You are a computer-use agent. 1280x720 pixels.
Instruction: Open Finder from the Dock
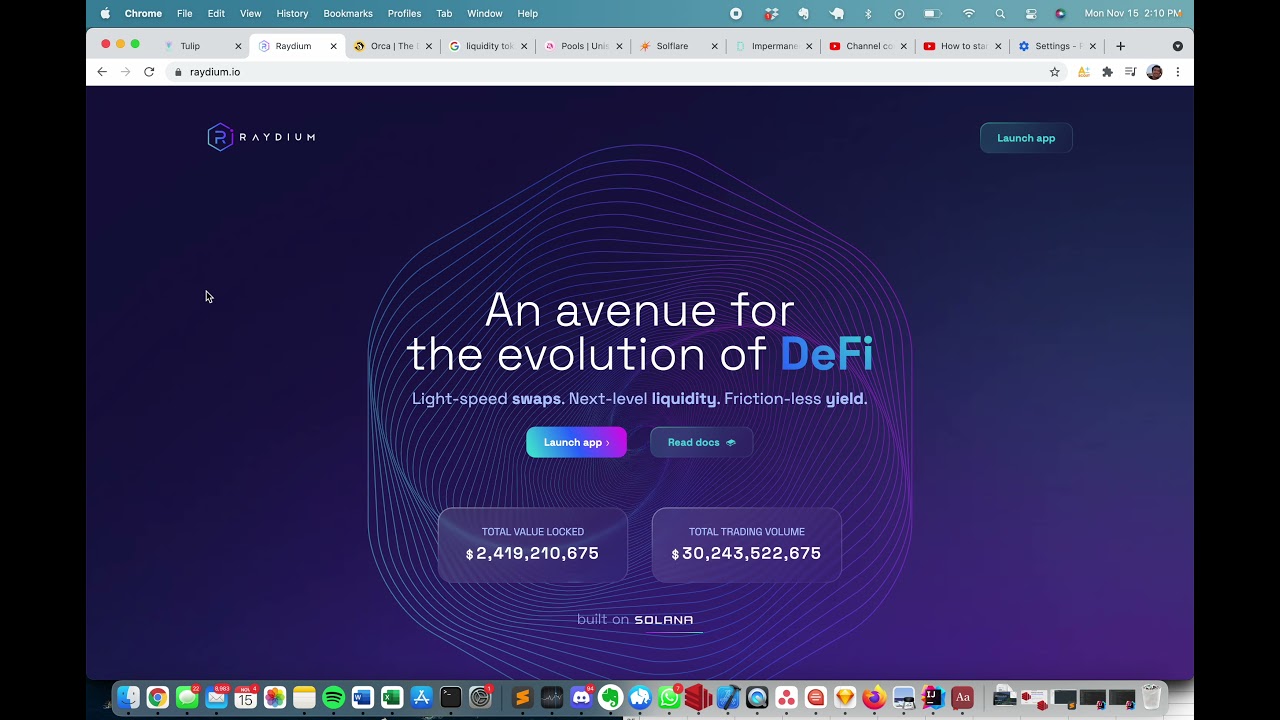(128, 697)
